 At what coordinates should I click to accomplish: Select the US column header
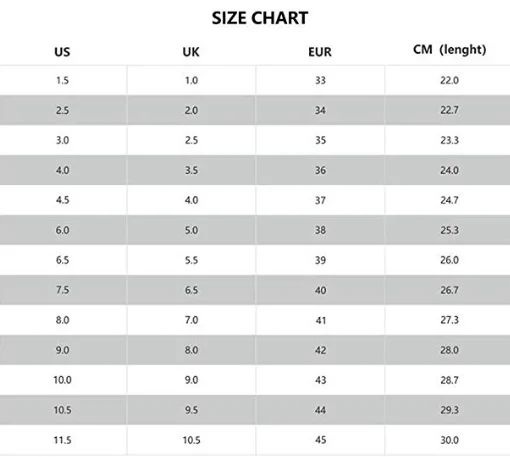pos(62,52)
